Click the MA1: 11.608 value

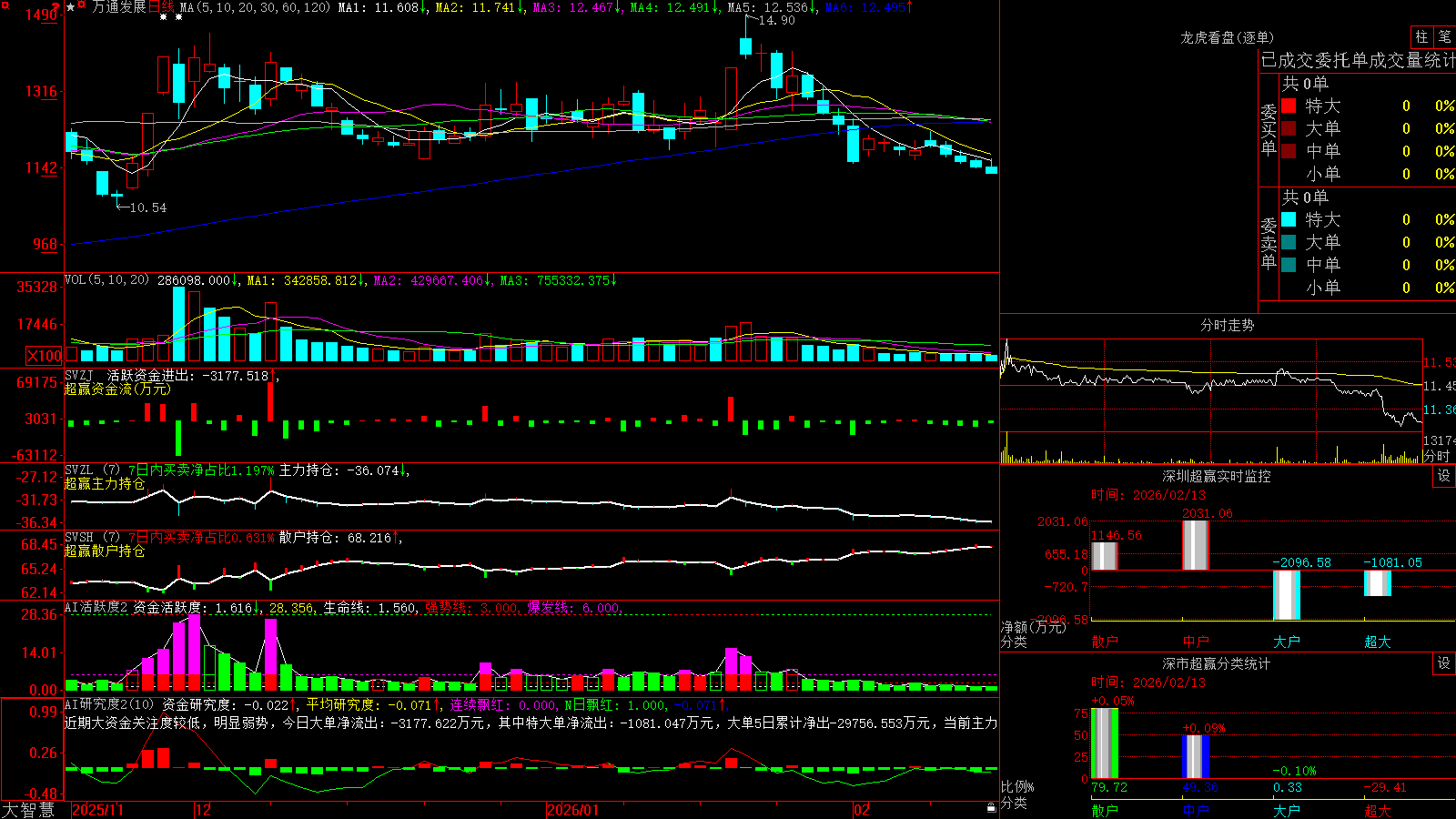point(378,7)
